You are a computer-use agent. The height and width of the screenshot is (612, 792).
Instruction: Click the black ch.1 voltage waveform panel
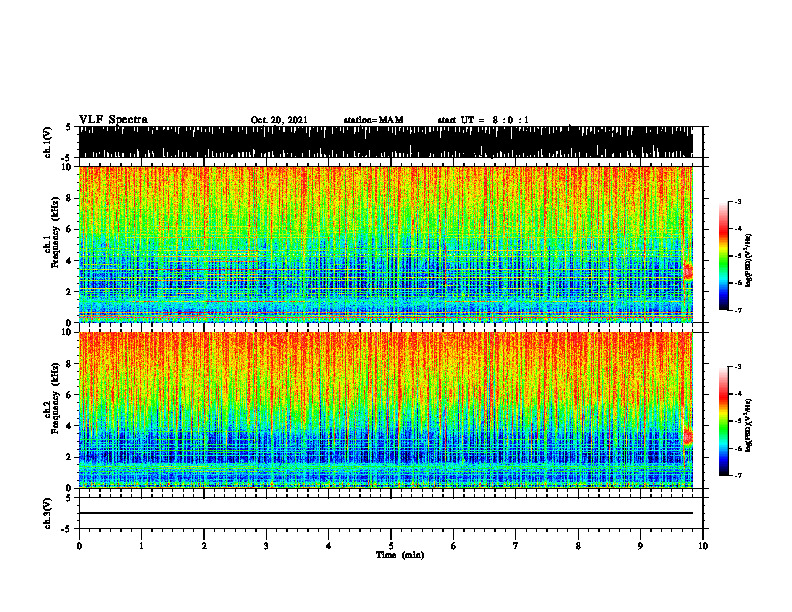(x=385, y=142)
